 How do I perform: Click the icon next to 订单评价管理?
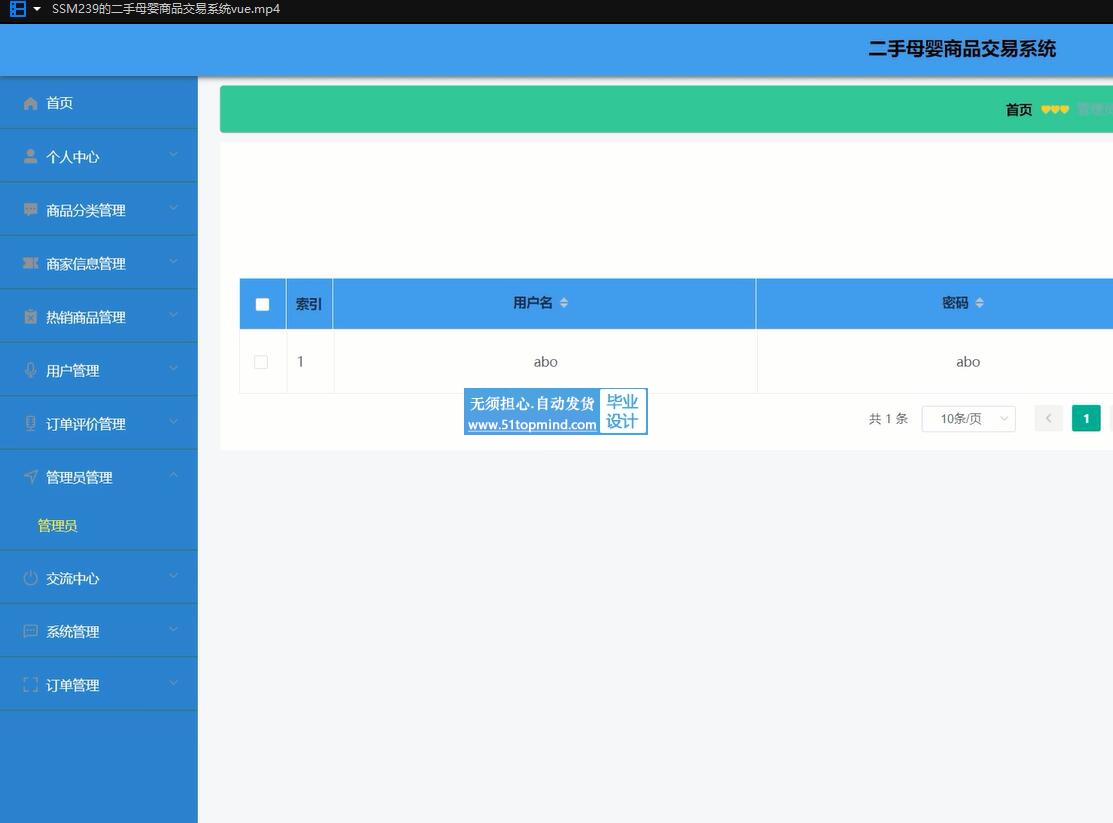click(31, 423)
